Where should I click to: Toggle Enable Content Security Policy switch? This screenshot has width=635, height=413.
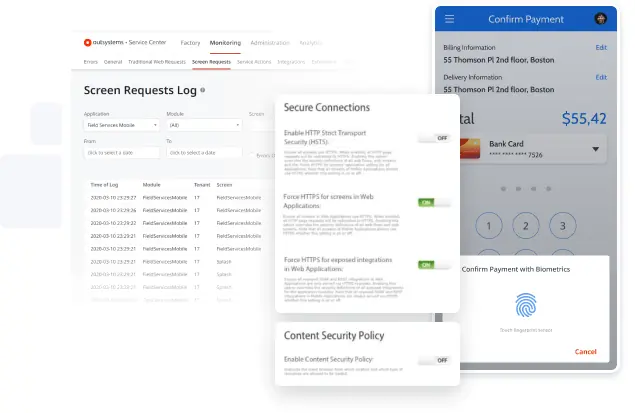[x=434, y=360]
